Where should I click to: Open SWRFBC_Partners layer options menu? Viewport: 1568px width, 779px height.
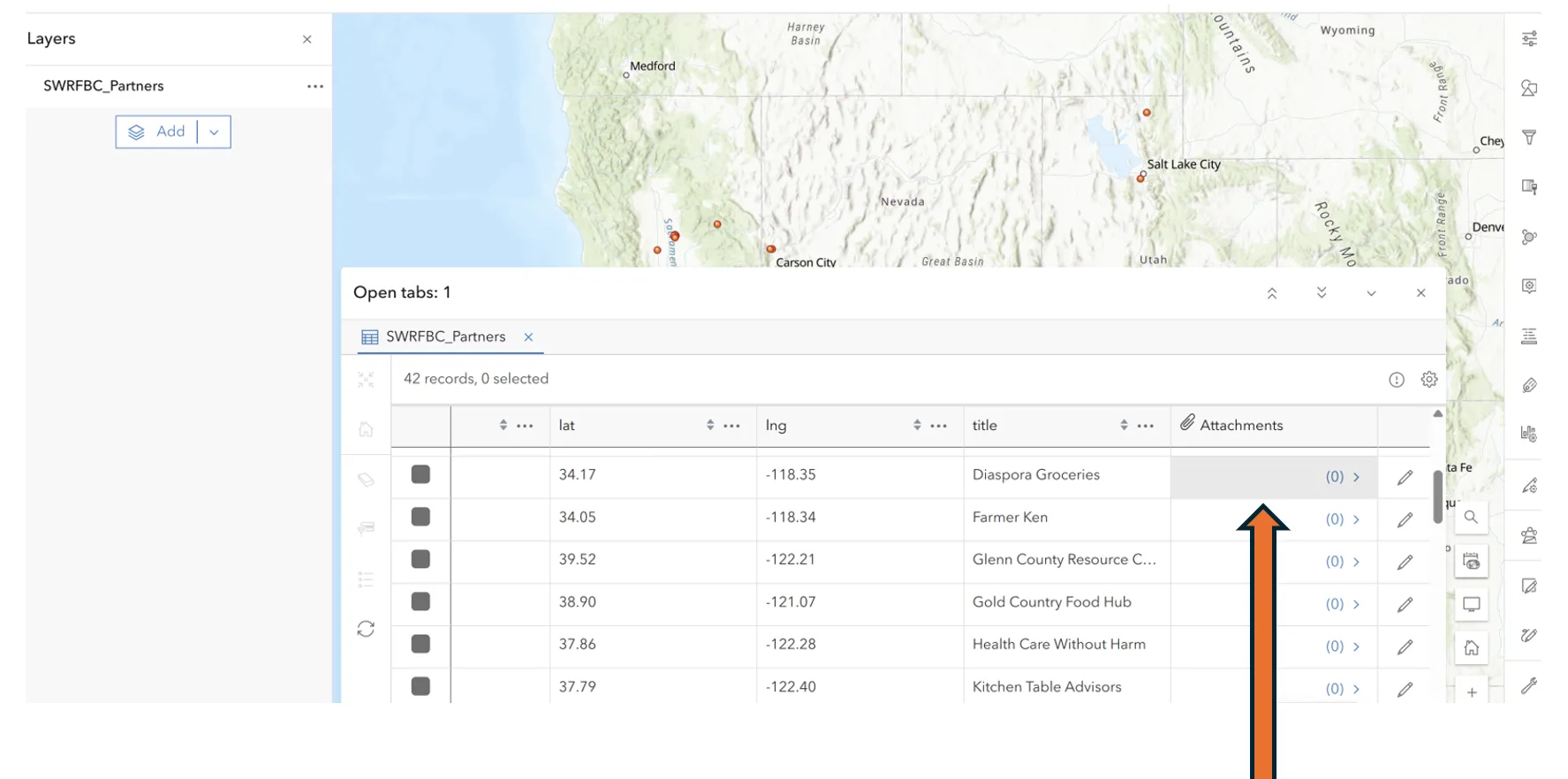coord(315,87)
